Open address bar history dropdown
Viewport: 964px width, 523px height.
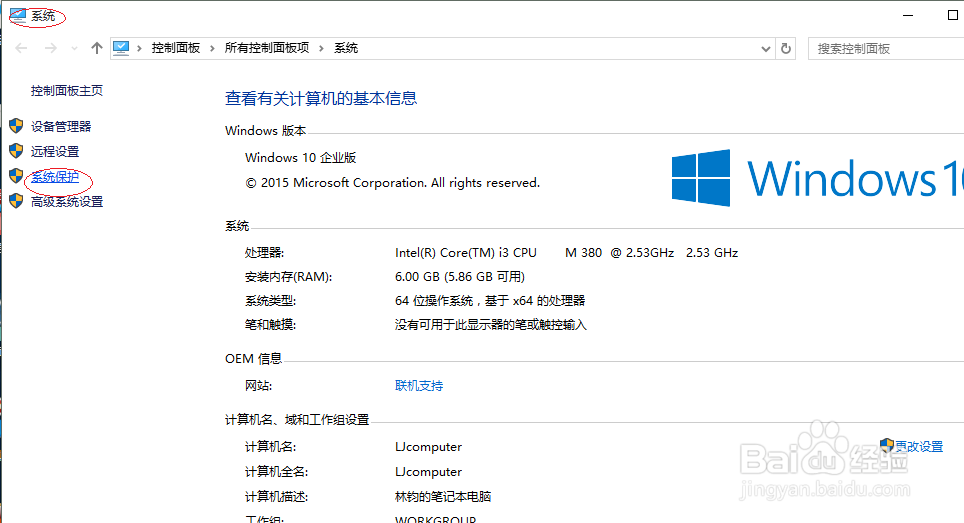pos(765,49)
